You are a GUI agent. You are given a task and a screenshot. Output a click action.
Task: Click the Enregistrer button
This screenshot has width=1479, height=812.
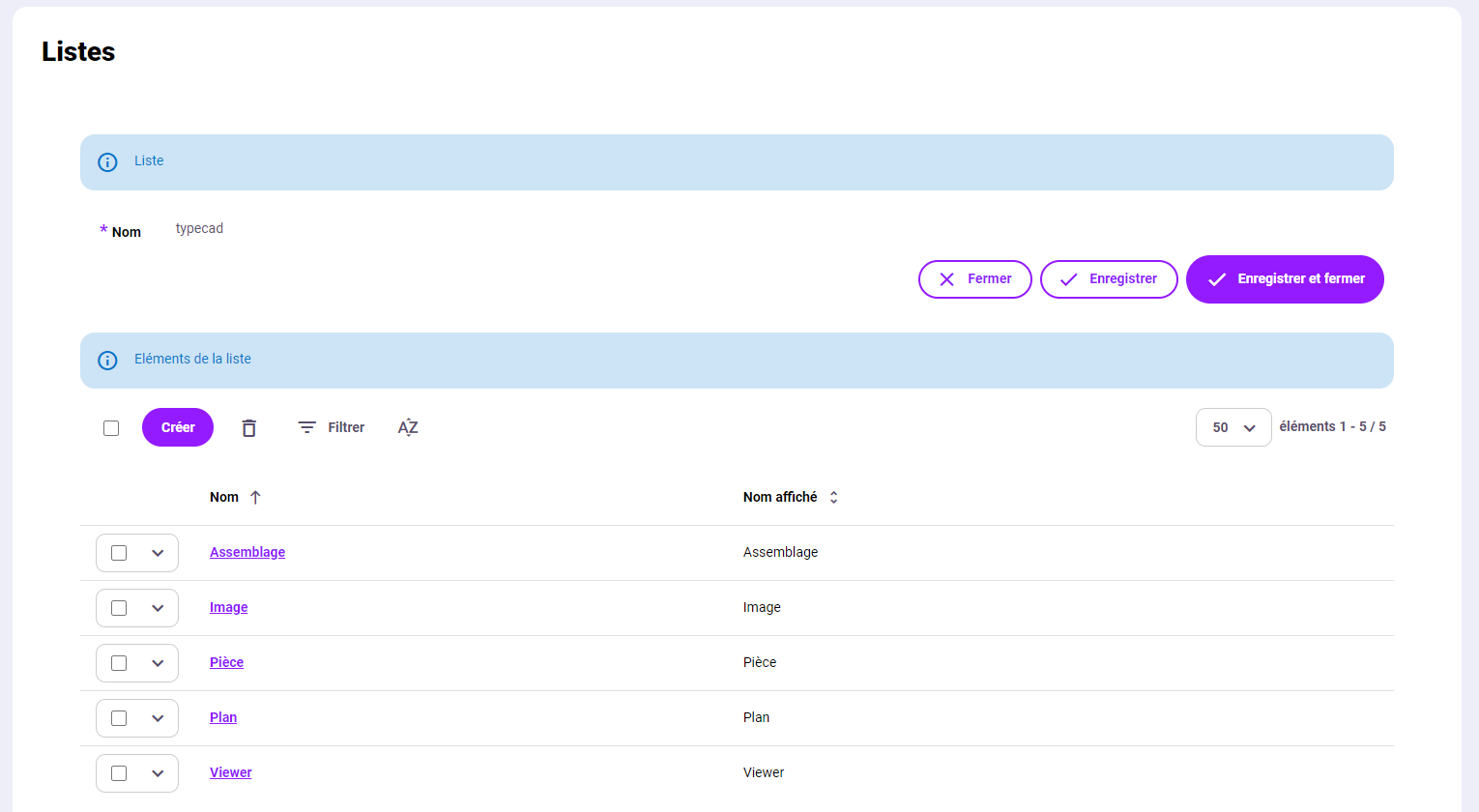[1108, 279]
